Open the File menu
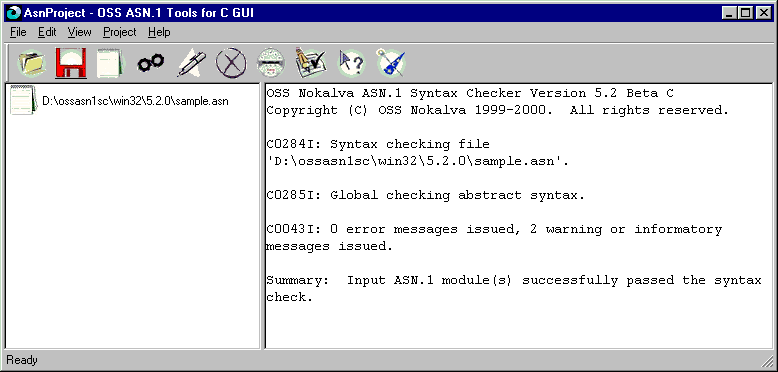 point(18,32)
